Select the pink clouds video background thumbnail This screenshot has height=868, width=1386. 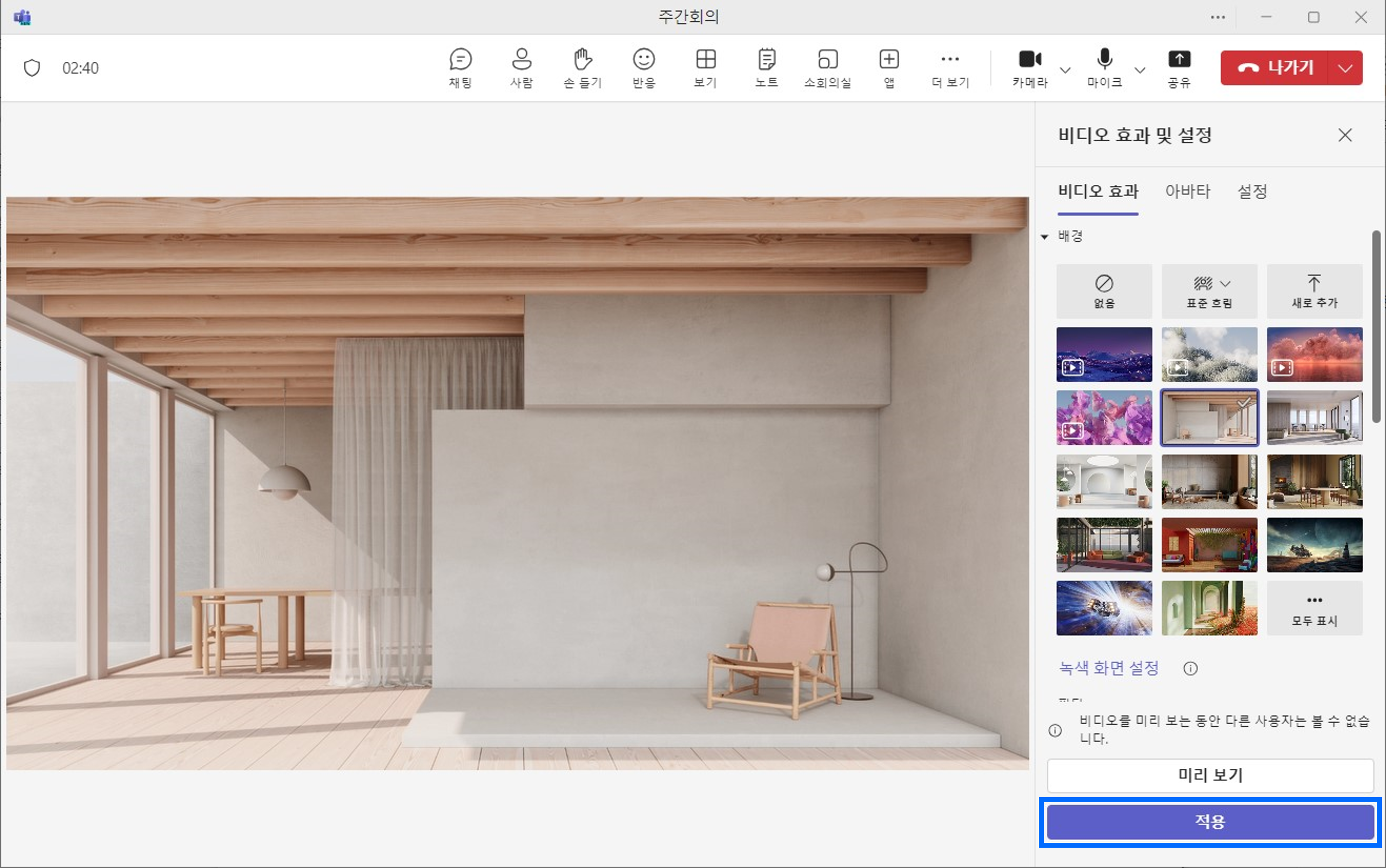[x=1314, y=354]
